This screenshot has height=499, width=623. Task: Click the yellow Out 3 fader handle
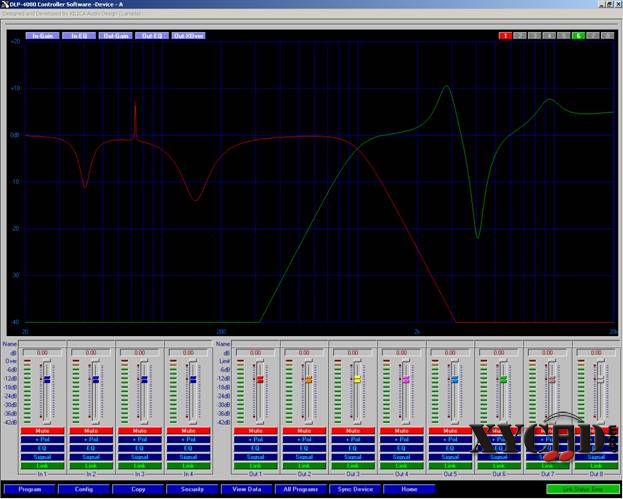[357, 379]
